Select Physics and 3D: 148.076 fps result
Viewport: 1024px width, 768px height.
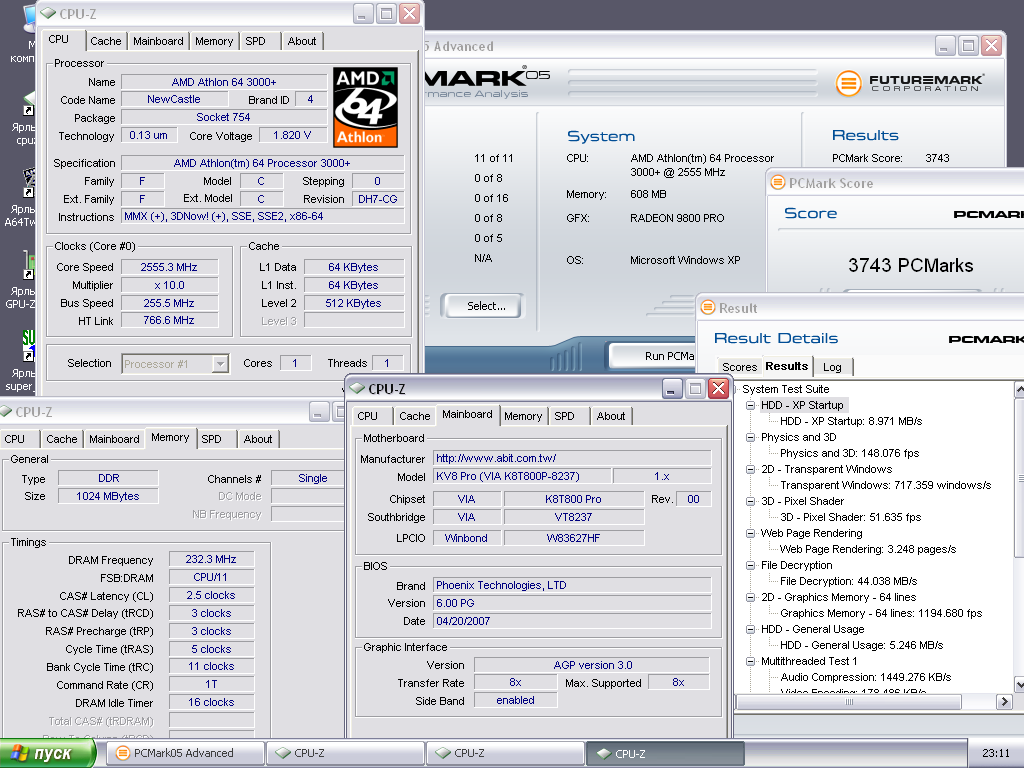pos(850,453)
